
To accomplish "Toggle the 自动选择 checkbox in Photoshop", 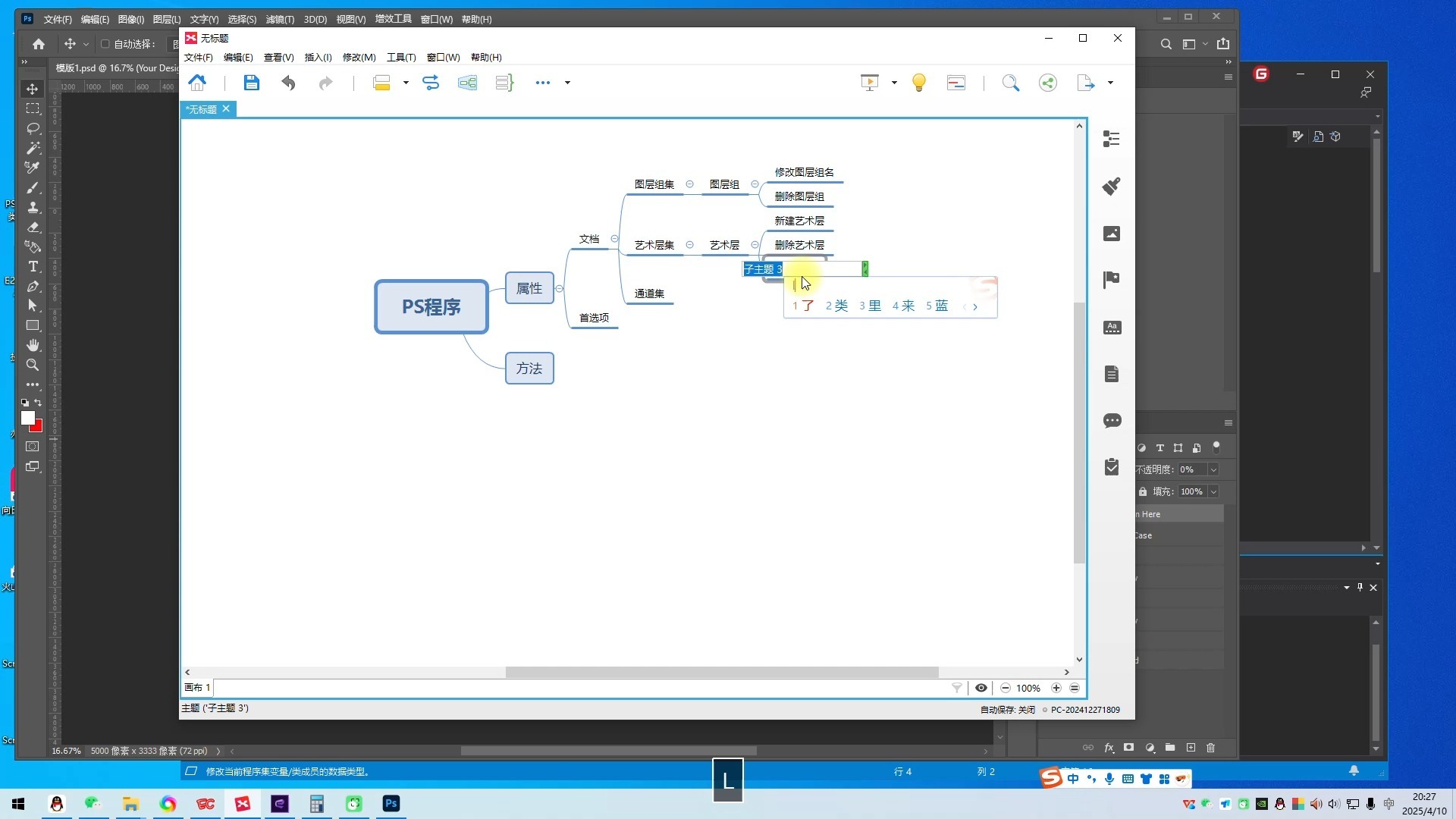I will coord(105,44).
